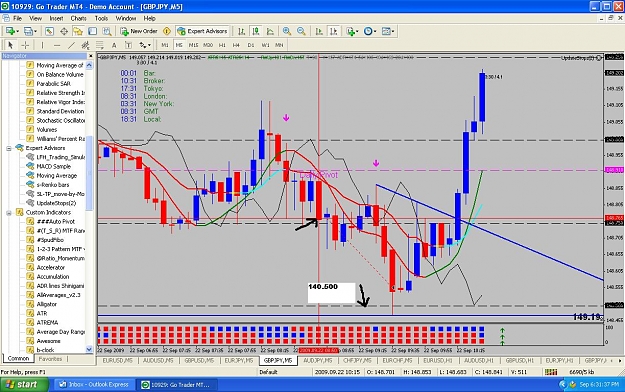This screenshot has height=392, width=625.
Task: Select UpdateStops(2) expert advisor
Action: [x=56, y=203]
